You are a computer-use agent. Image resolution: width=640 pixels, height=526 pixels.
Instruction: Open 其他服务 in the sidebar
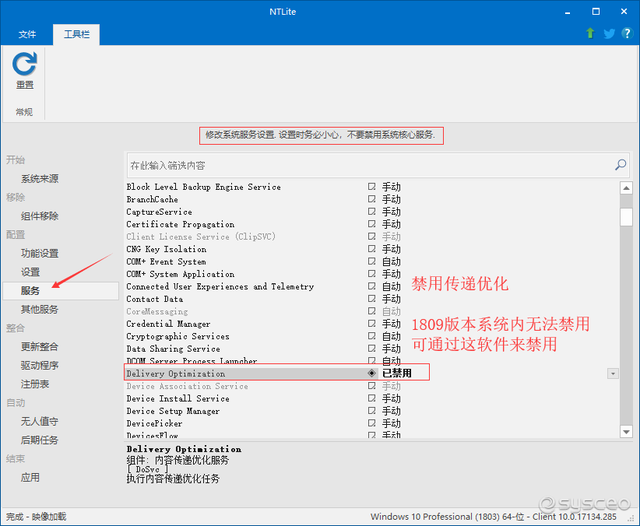point(40,309)
